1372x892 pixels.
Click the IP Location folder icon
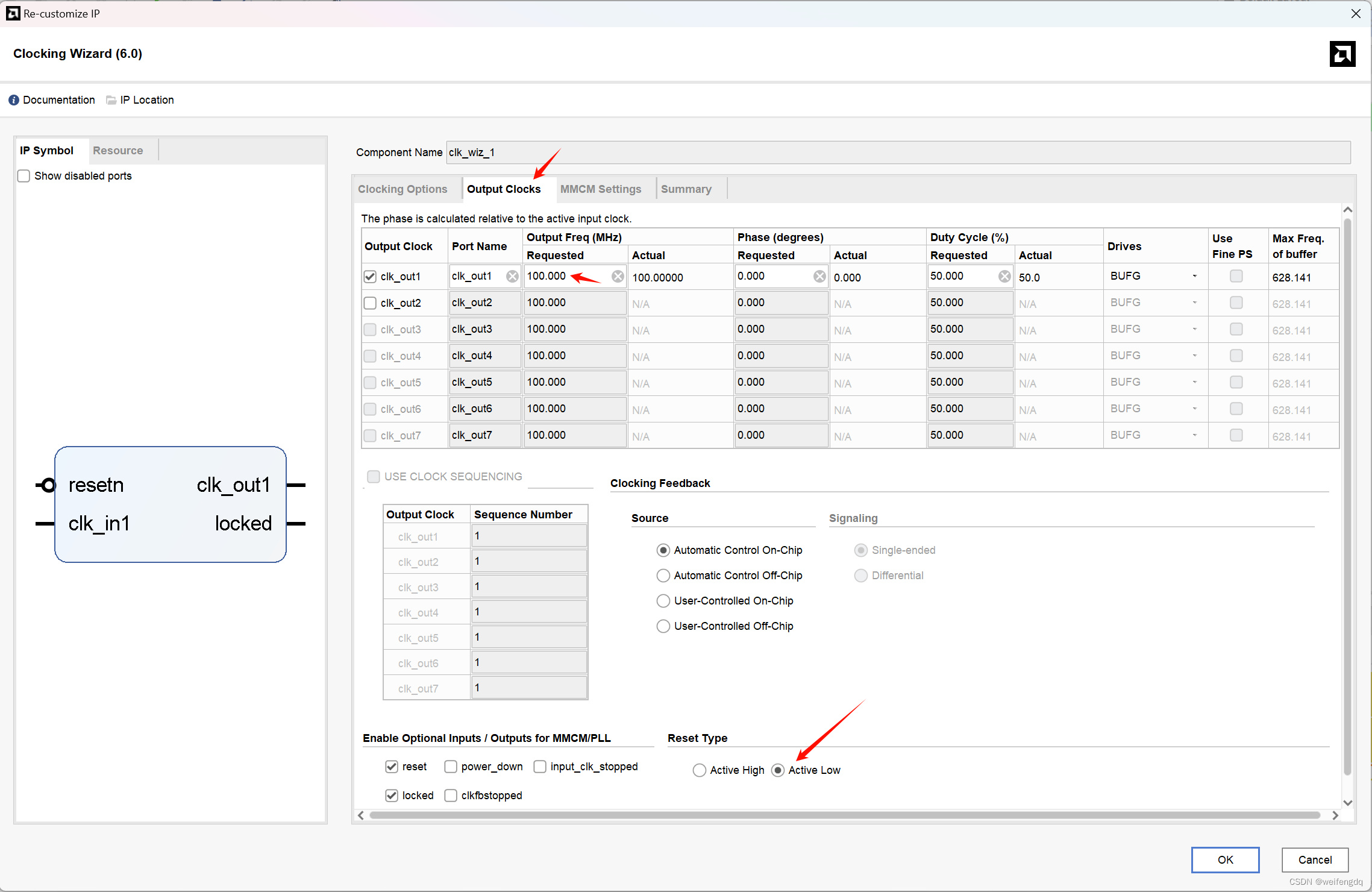(111, 100)
